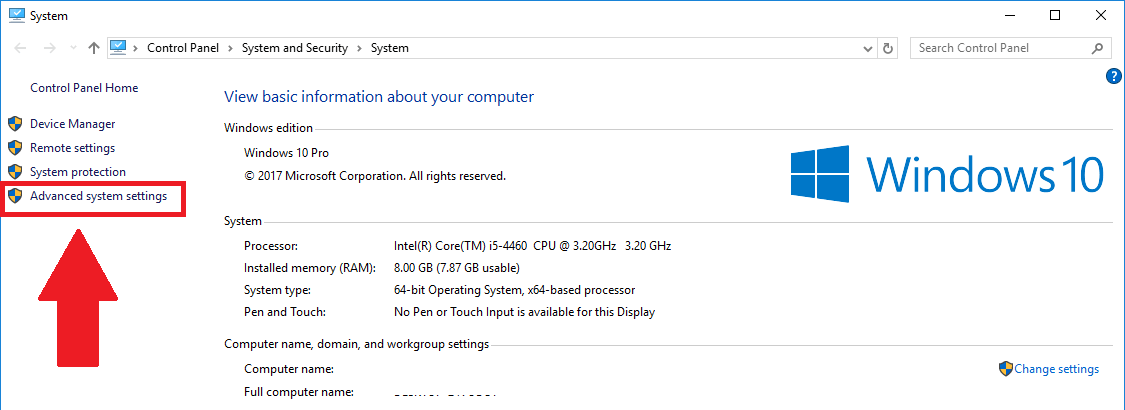
Task: Click the search magnifier icon
Action: tap(1097, 48)
